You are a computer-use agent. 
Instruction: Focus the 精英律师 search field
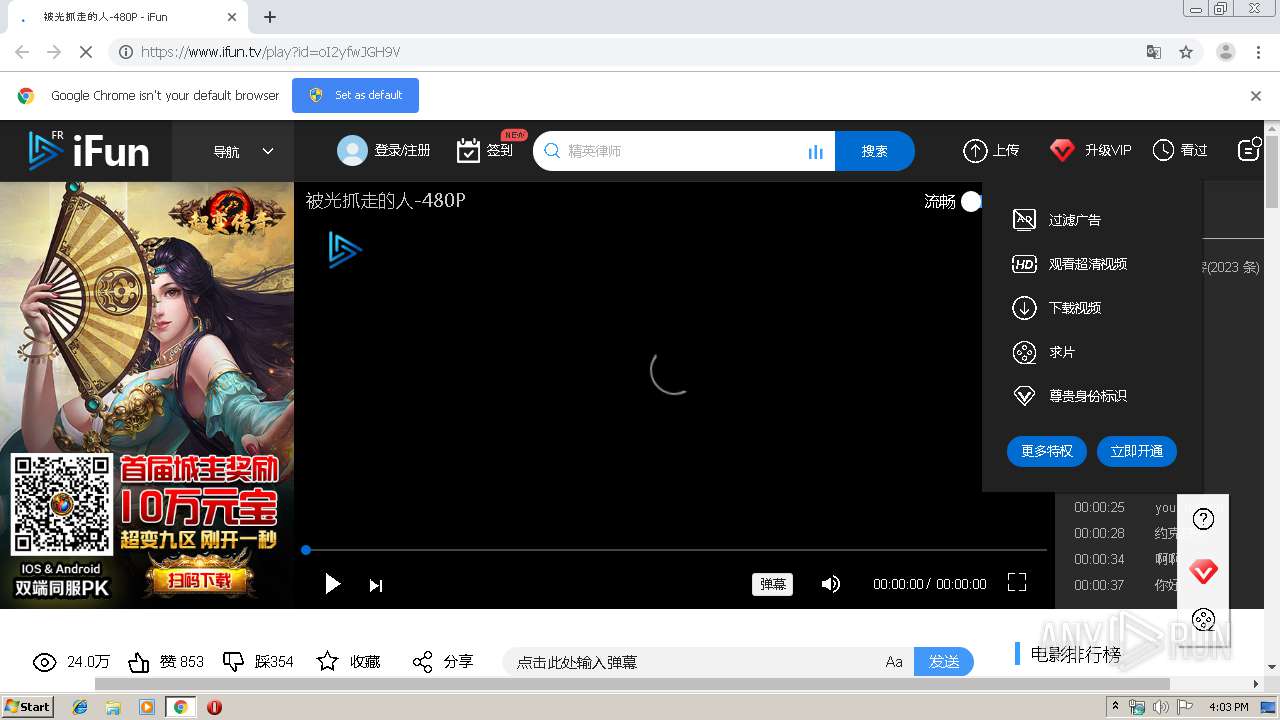pyautogui.click(x=683, y=151)
